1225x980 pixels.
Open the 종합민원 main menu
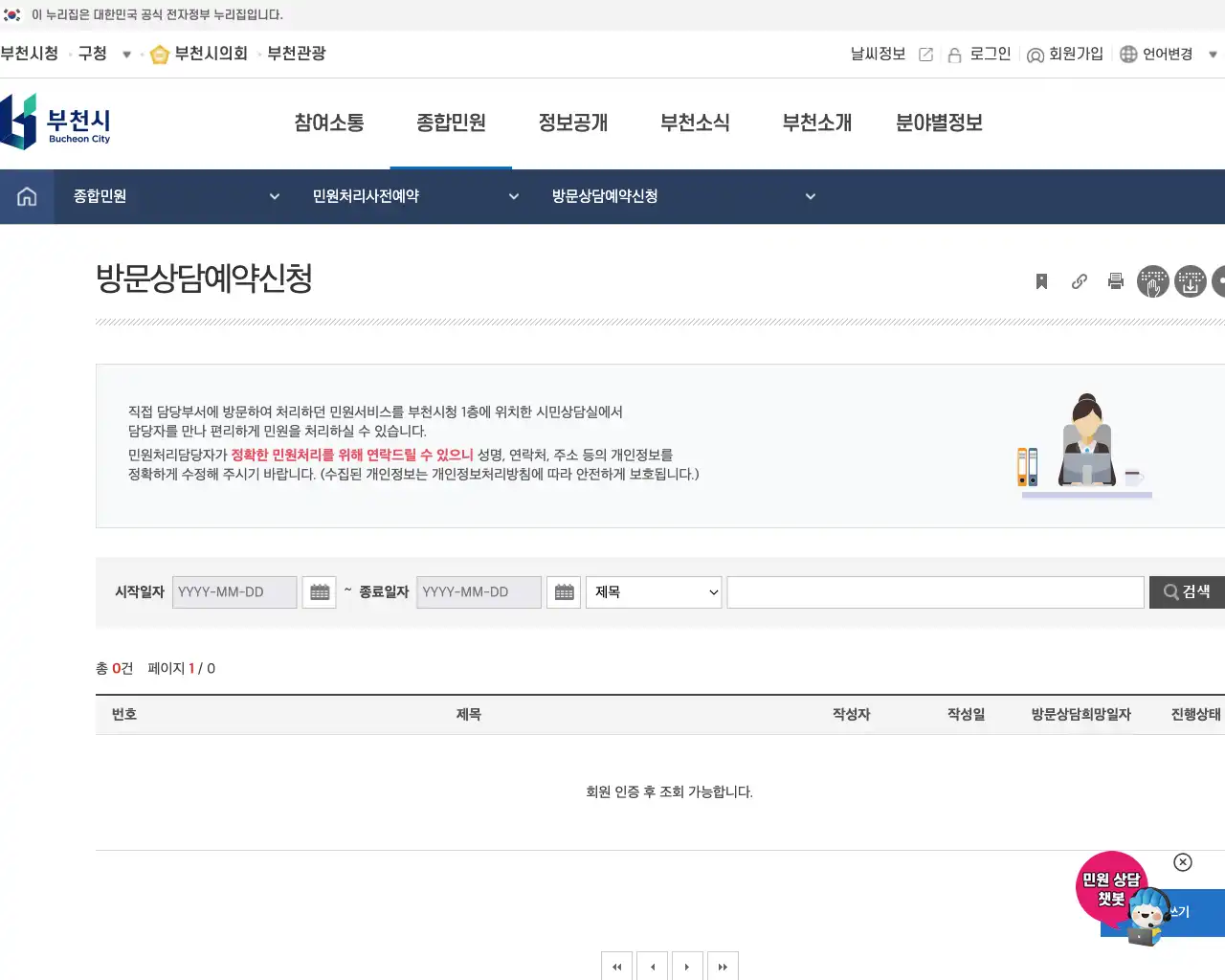coord(451,122)
